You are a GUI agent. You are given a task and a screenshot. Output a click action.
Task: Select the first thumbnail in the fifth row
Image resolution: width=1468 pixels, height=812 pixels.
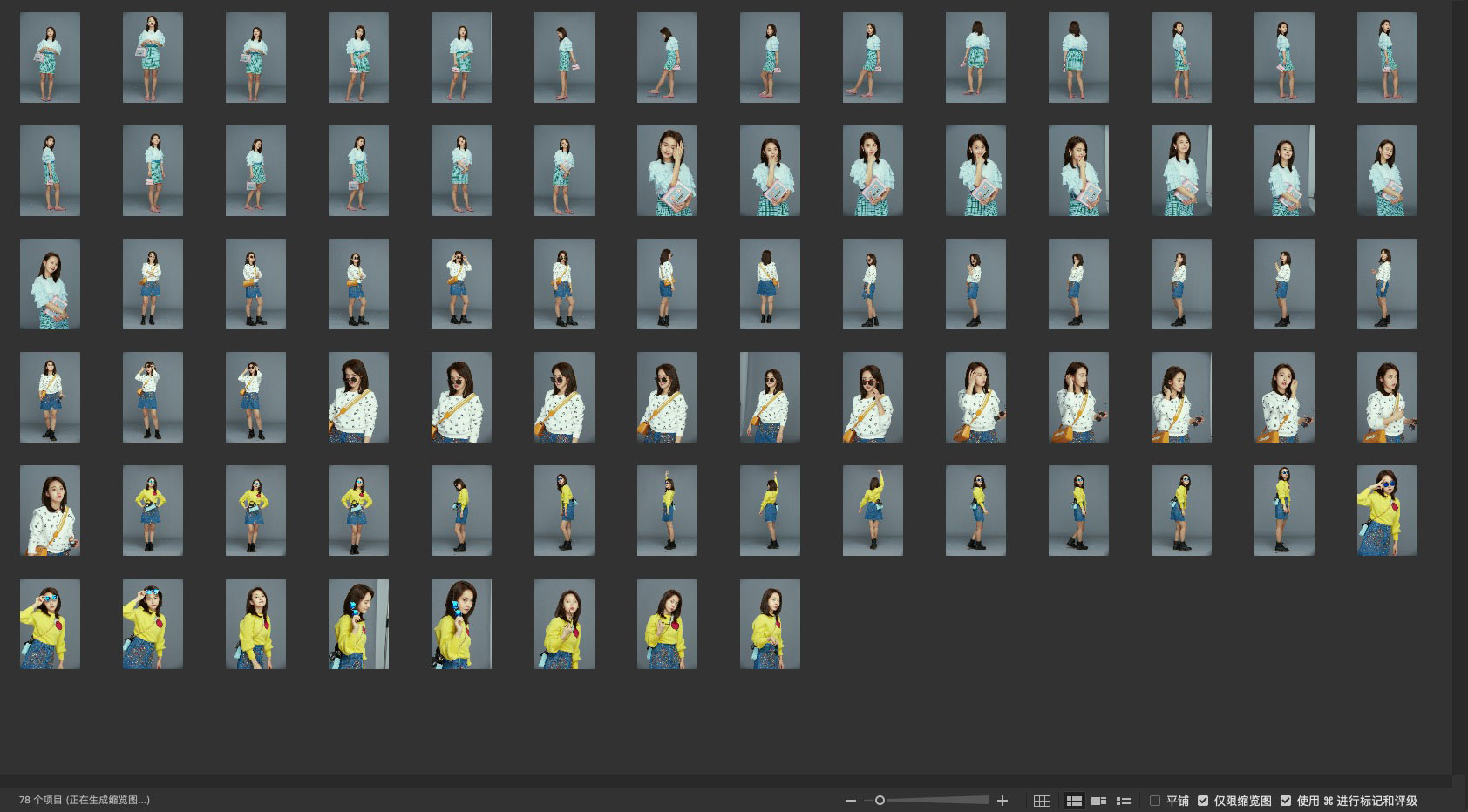click(50, 511)
